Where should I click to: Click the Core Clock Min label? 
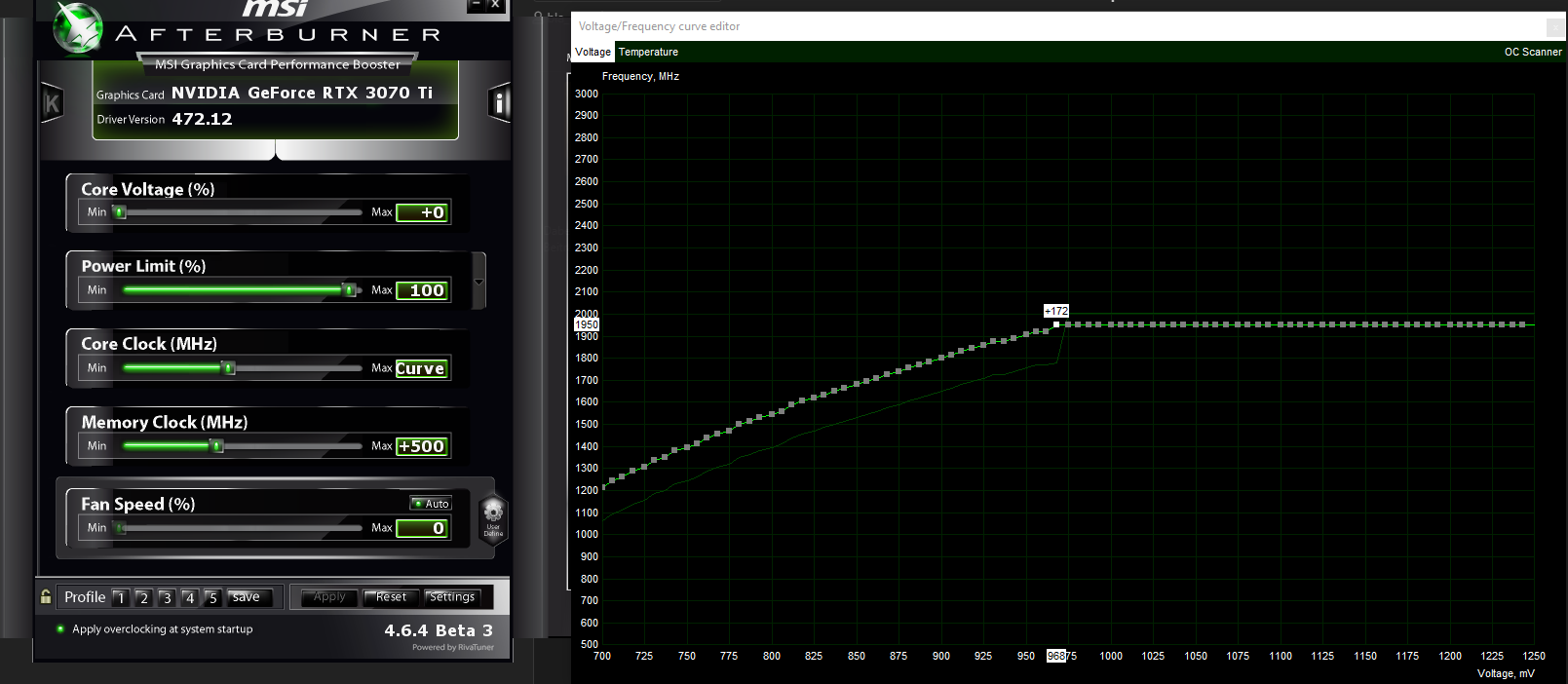96,367
